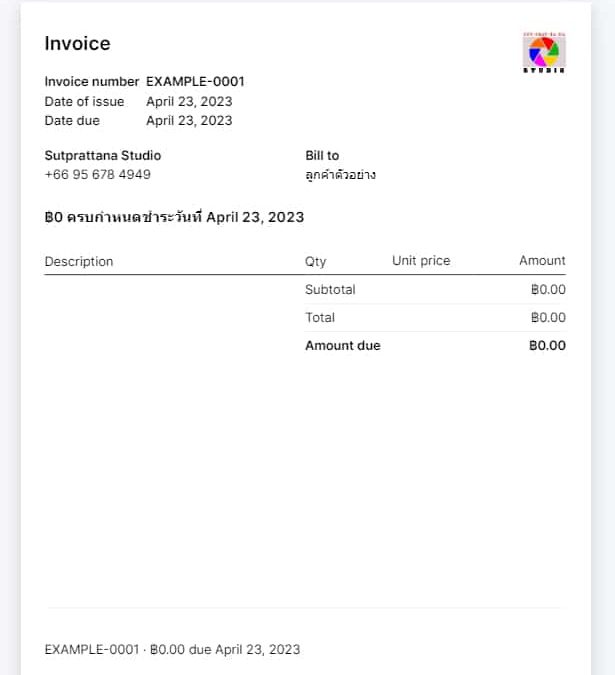Image resolution: width=615 pixels, height=675 pixels.
Task: Click the bold Amount due ฿0.00 value
Action: tap(547, 345)
